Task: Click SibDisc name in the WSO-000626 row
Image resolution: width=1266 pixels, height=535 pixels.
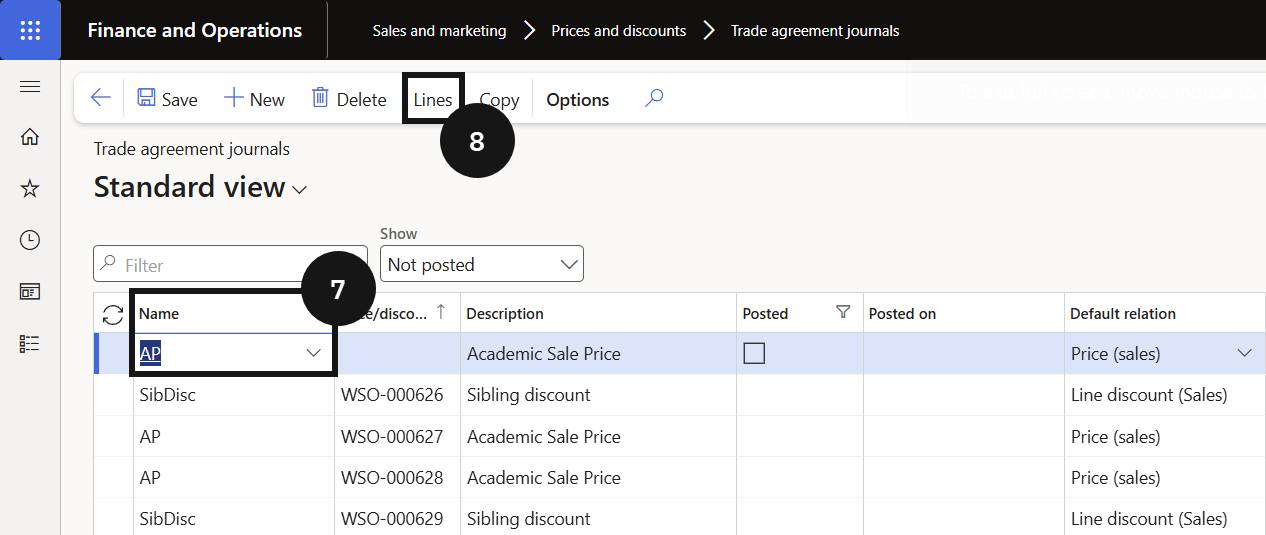Action: click(x=168, y=395)
